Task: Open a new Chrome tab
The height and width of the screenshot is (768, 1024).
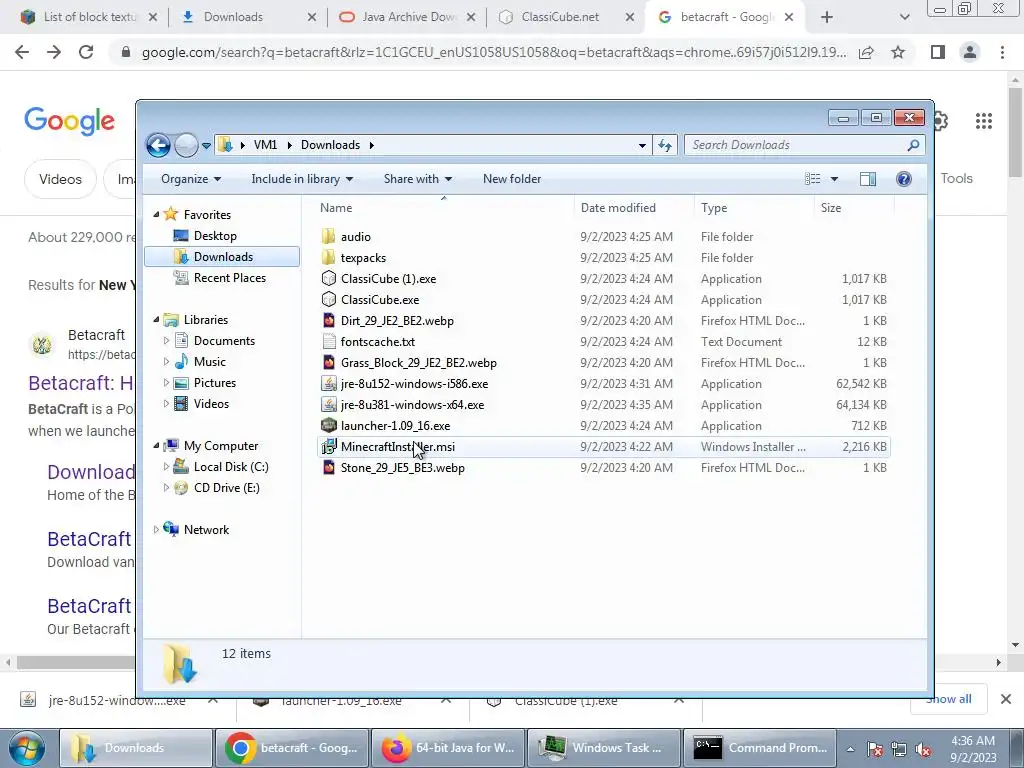Action: tap(827, 17)
